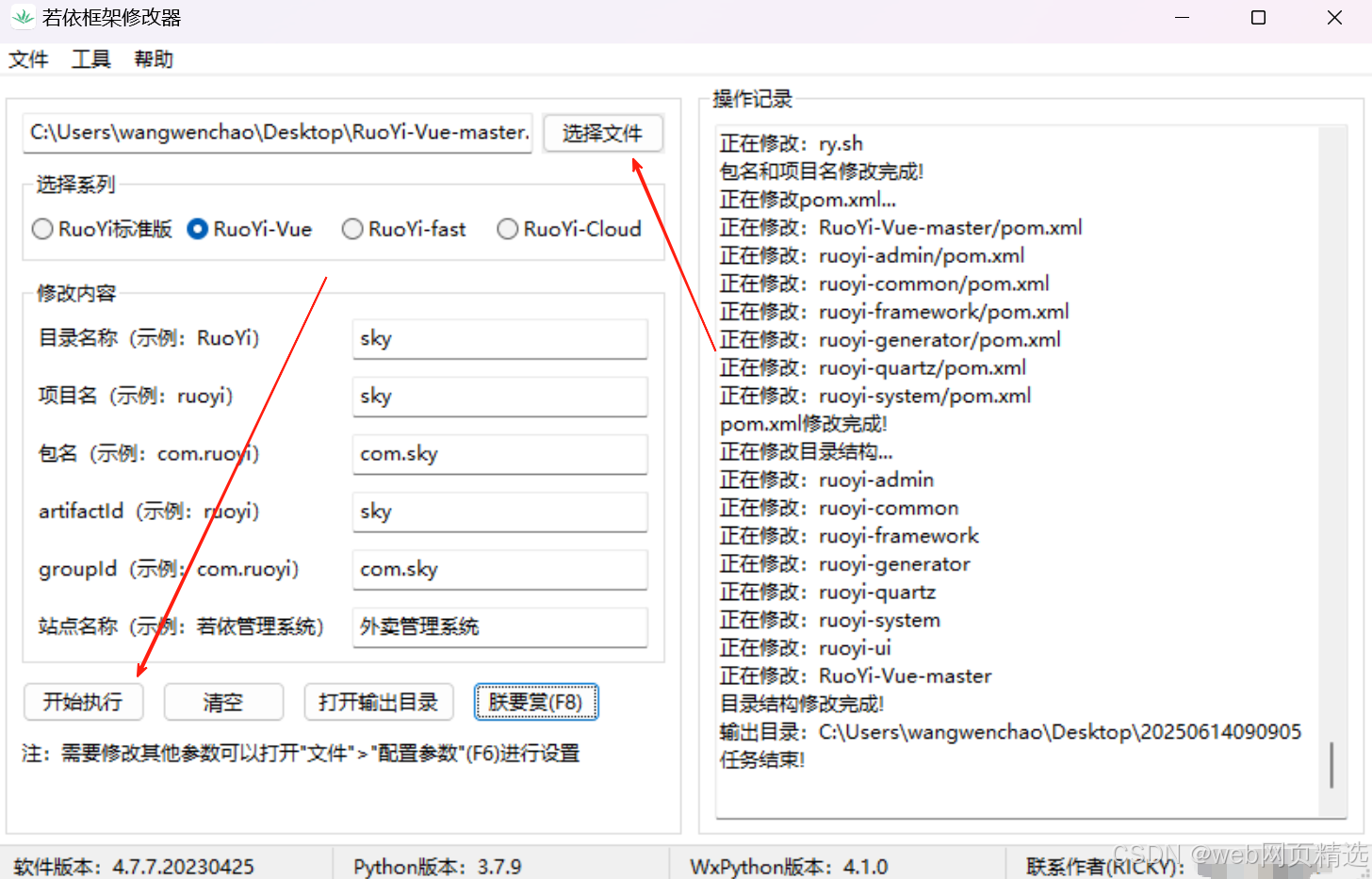Start the task with 开始执行 button
Viewport: 1372px width, 879px height.
point(83,702)
